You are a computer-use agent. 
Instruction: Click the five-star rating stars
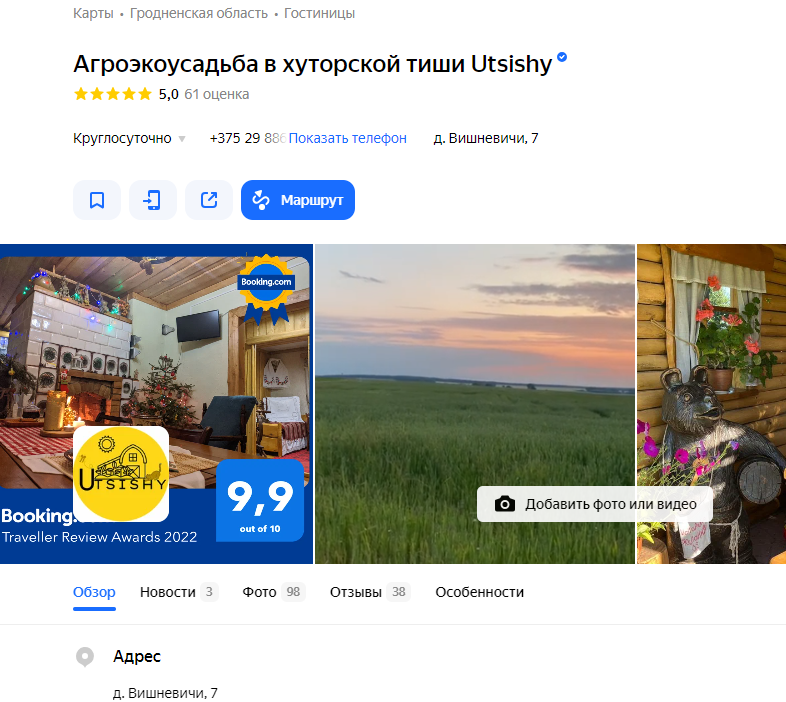(x=113, y=94)
